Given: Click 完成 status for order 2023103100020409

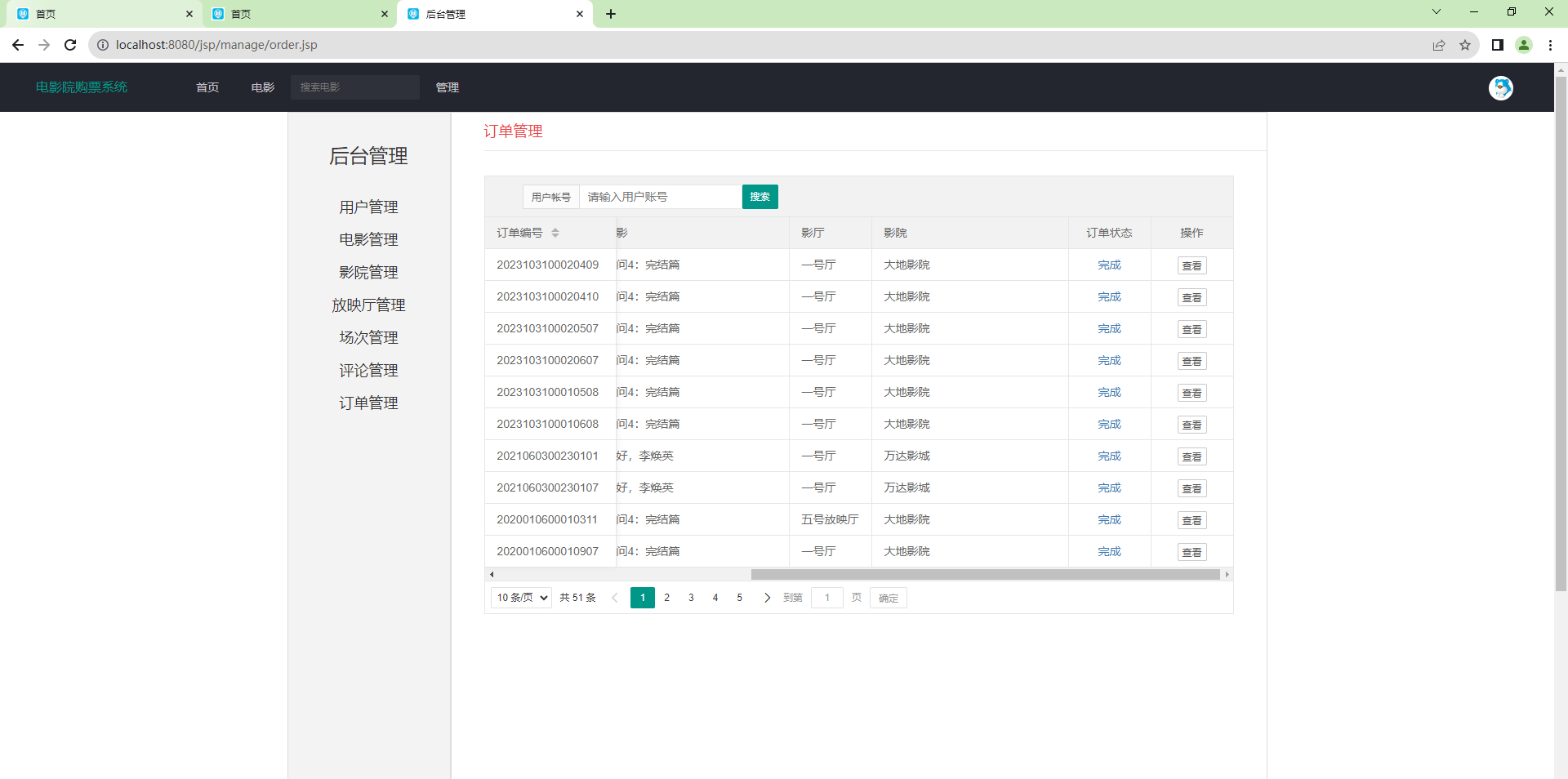Looking at the screenshot, I should [1110, 265].
